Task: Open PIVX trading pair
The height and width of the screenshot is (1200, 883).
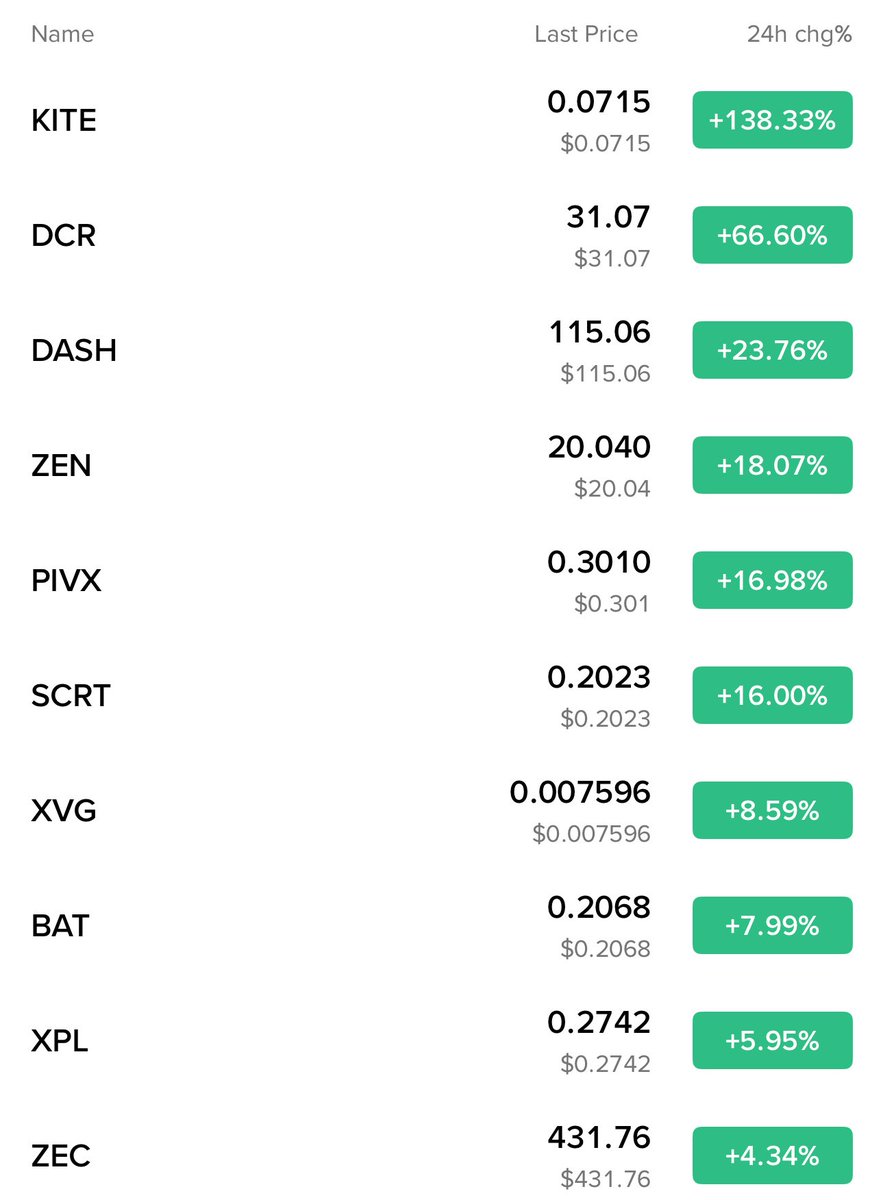Action: pyautogui.click(x=66, y=581)
